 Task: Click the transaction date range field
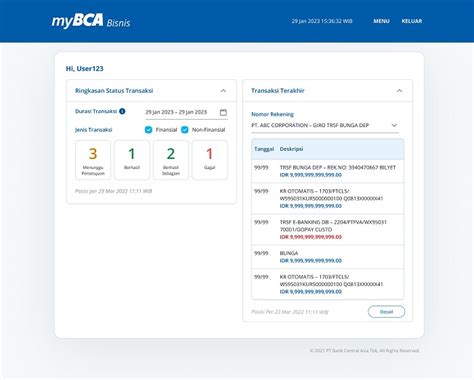click(186, 112)
